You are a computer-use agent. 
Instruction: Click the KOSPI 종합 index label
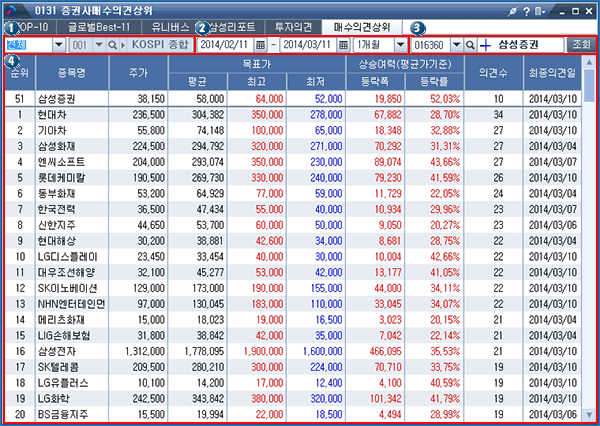pos(160,45)
